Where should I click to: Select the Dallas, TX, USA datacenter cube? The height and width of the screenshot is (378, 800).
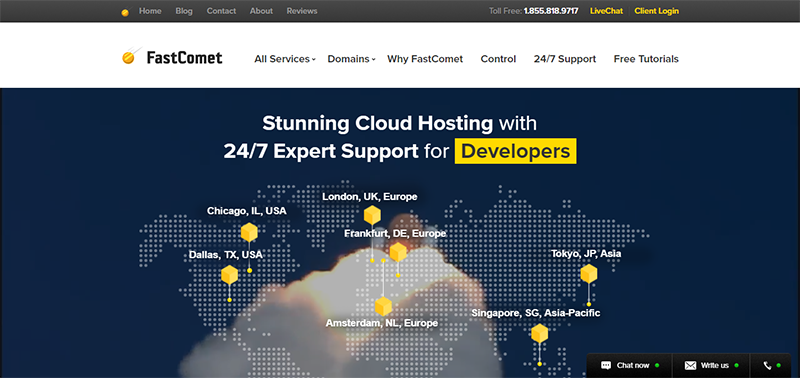coord(230,275)
